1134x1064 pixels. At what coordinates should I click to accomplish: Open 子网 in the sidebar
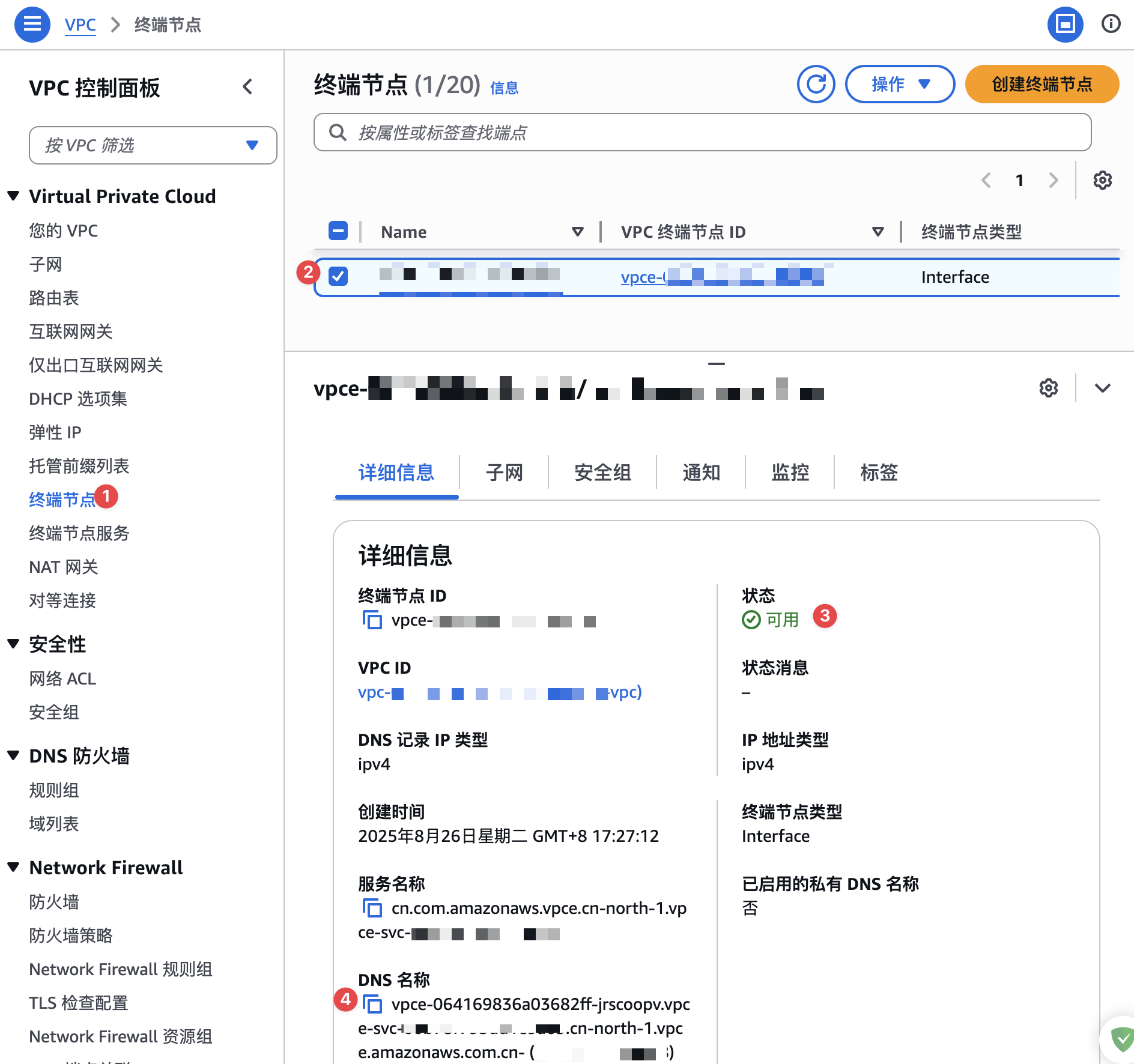click(x=46, y=264)
